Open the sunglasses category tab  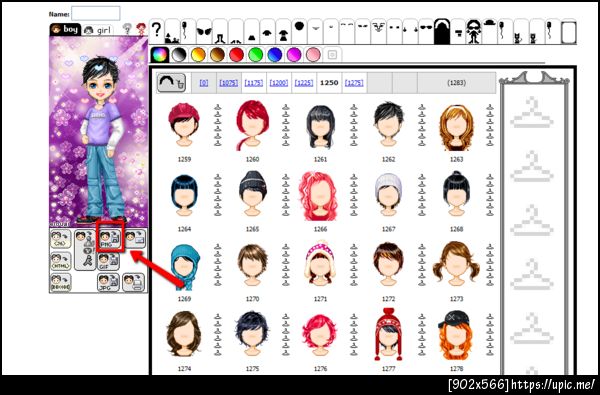pos(426,31)
